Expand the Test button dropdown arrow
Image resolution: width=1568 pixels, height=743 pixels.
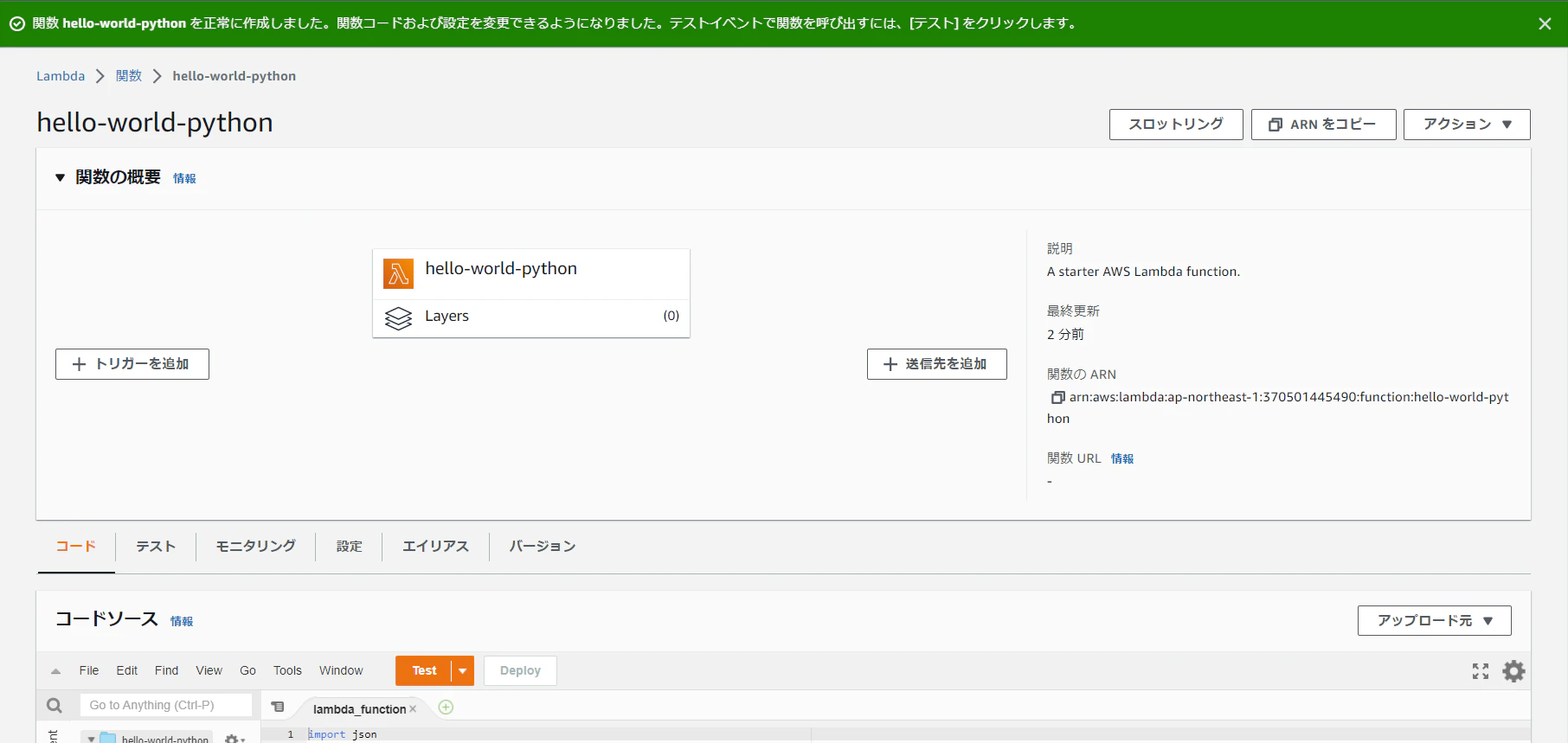pyautogui.click(x=463, y=670)
